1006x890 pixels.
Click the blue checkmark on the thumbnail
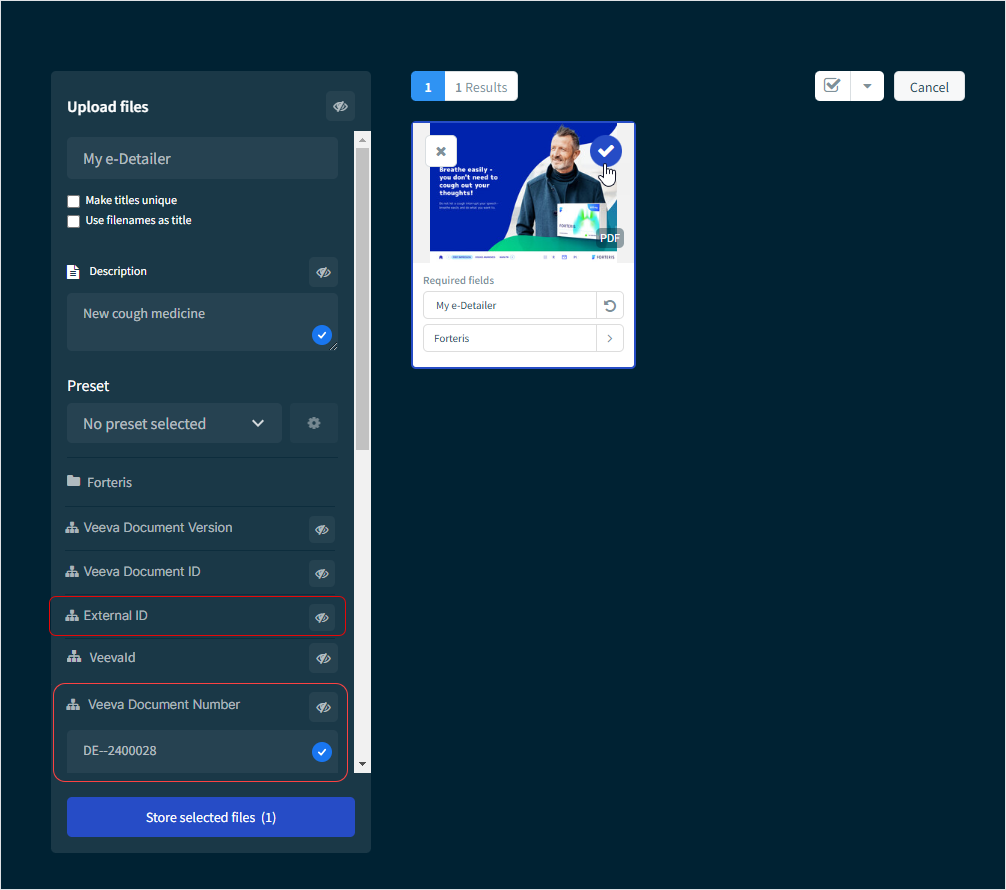(605, 151)
